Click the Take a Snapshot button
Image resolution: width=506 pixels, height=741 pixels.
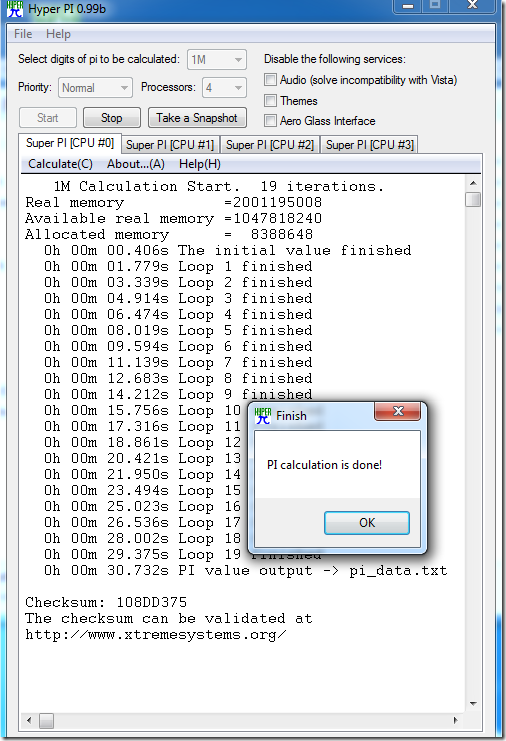pyautogui.click(x=197, y=118)
